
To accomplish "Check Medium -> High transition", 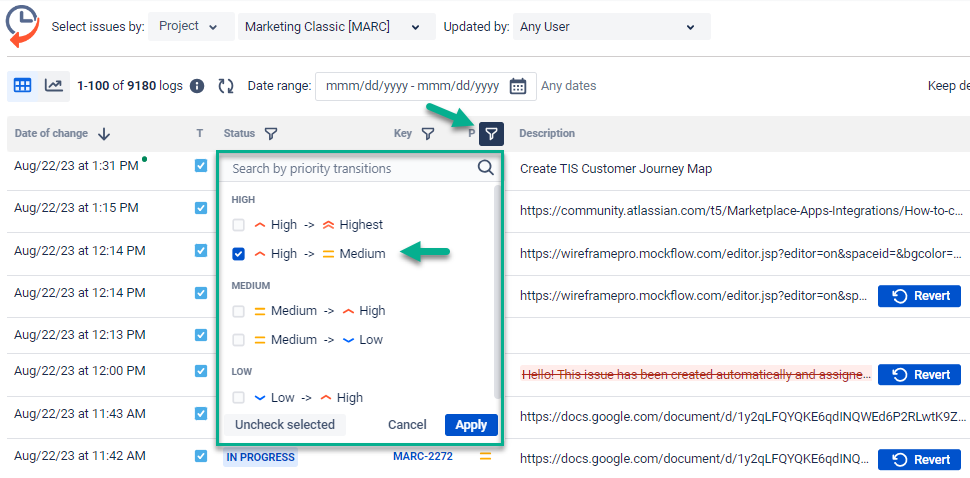I will tap(239, 311).
